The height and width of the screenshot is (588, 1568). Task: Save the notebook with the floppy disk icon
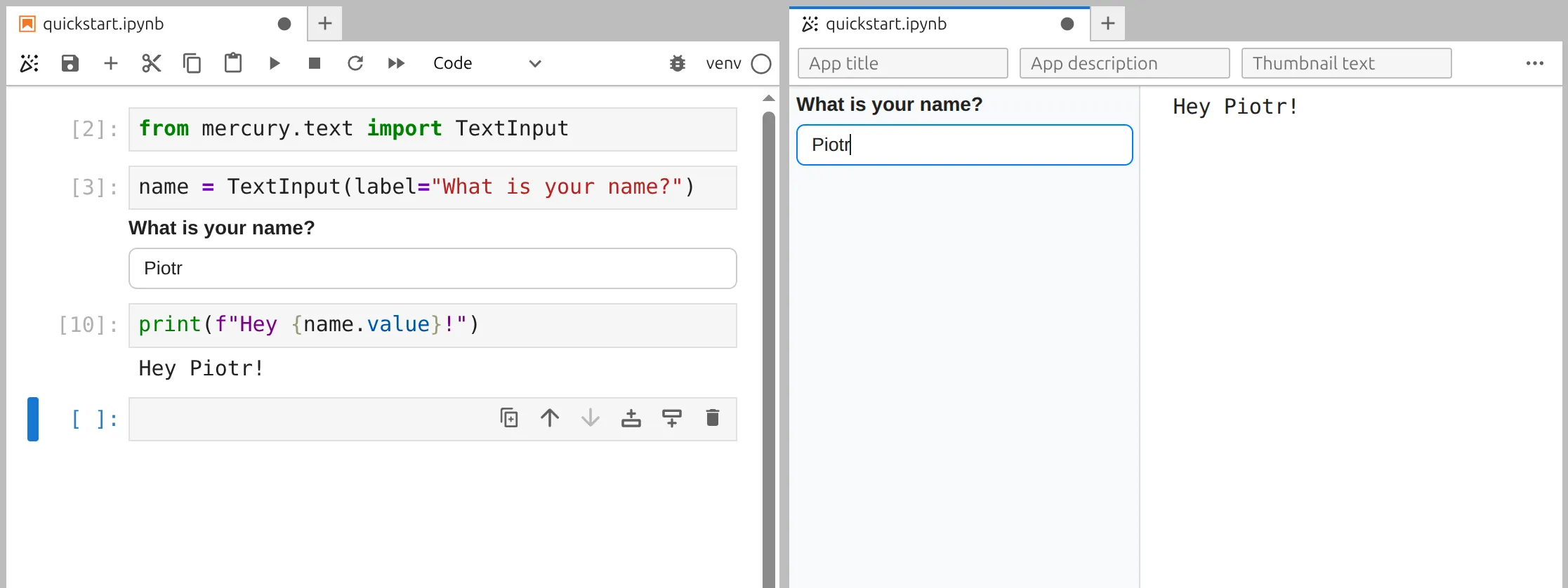pyautogui.click(x=70, y=63)
